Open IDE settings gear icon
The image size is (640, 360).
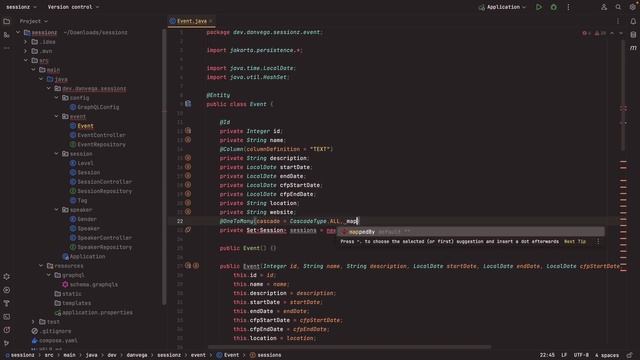point(633,7)
